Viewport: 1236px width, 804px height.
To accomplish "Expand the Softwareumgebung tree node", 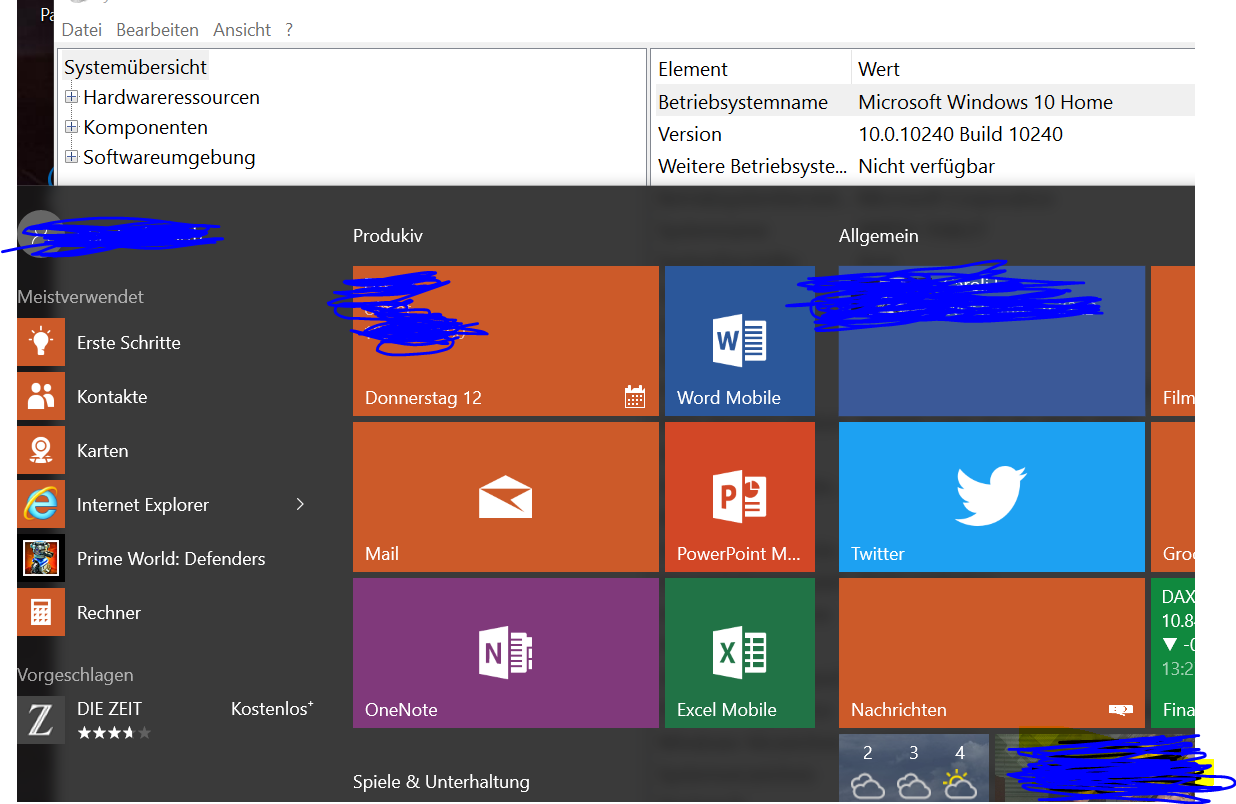I will pos(71,158).
